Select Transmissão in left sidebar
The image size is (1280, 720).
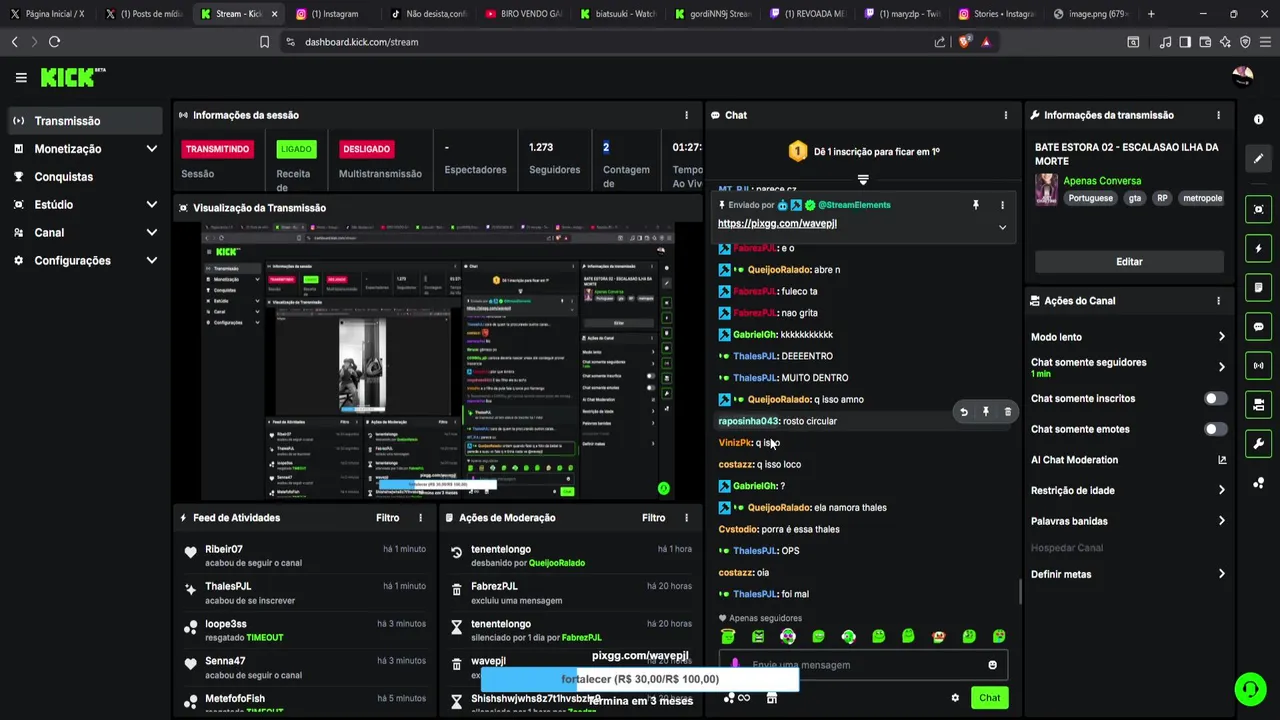(85, 121)
